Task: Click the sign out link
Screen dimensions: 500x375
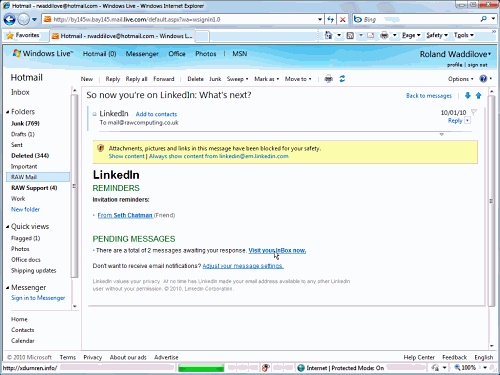Action: click(x=478, y=65)
